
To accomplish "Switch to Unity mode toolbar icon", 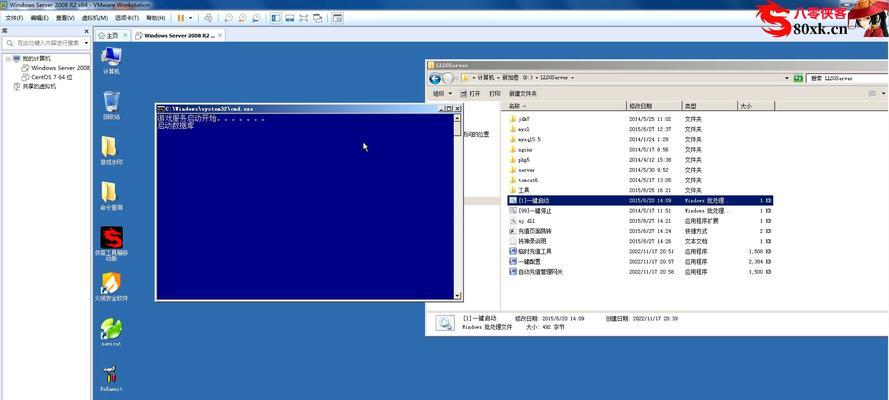I will (x=318, y=18).
